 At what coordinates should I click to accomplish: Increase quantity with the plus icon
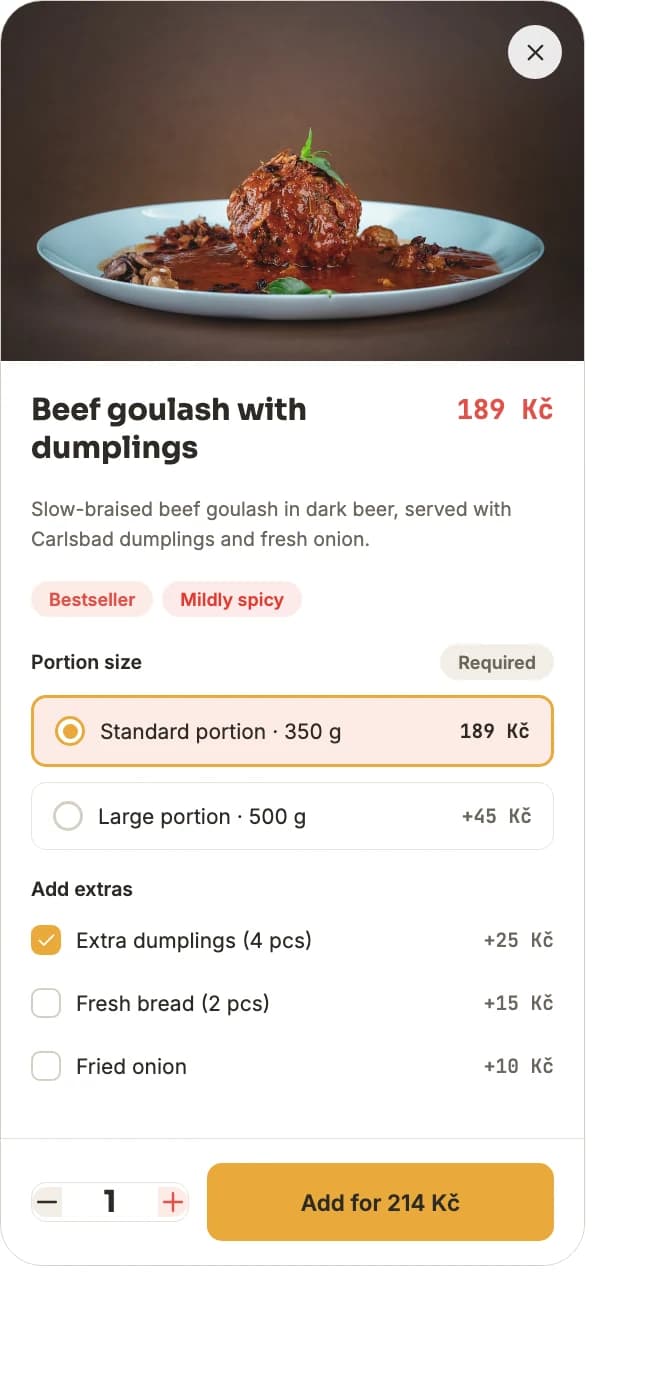click(173, 1201)
